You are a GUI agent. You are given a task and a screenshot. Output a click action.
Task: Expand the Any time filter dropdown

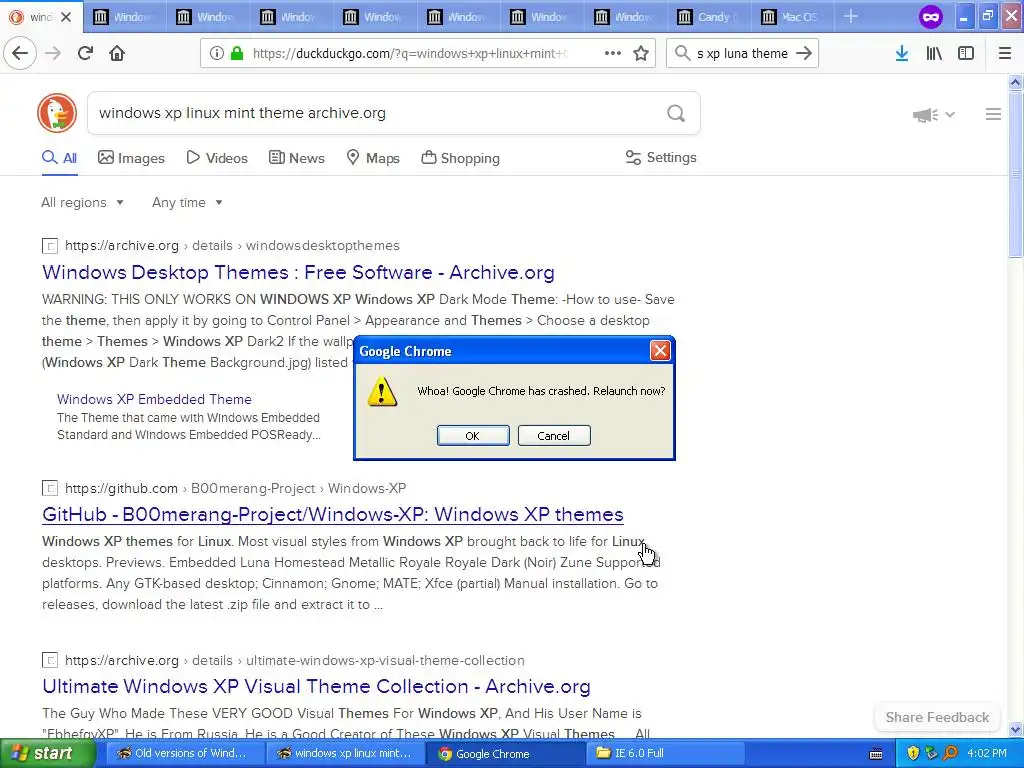(x=187, y=202)
